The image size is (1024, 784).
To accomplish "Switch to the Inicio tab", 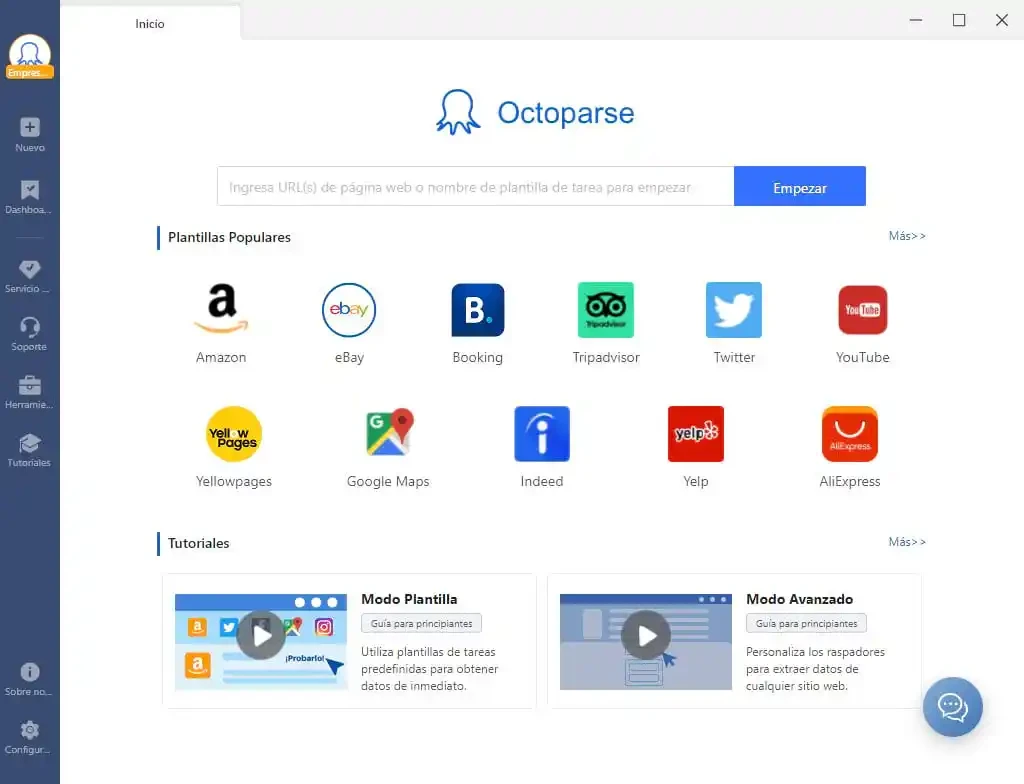I will click(x=150, y=24).
